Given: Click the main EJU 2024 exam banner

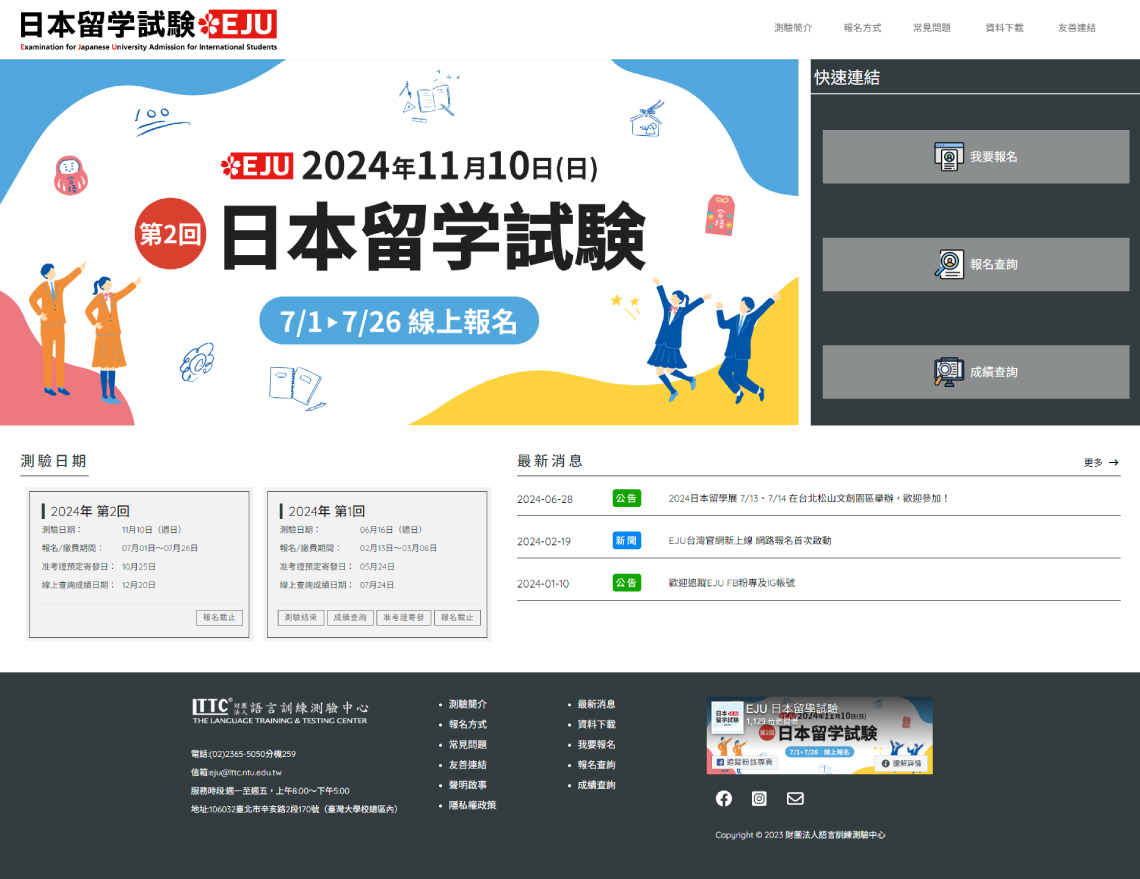Looking at the screenshot, I should (400, 242).
